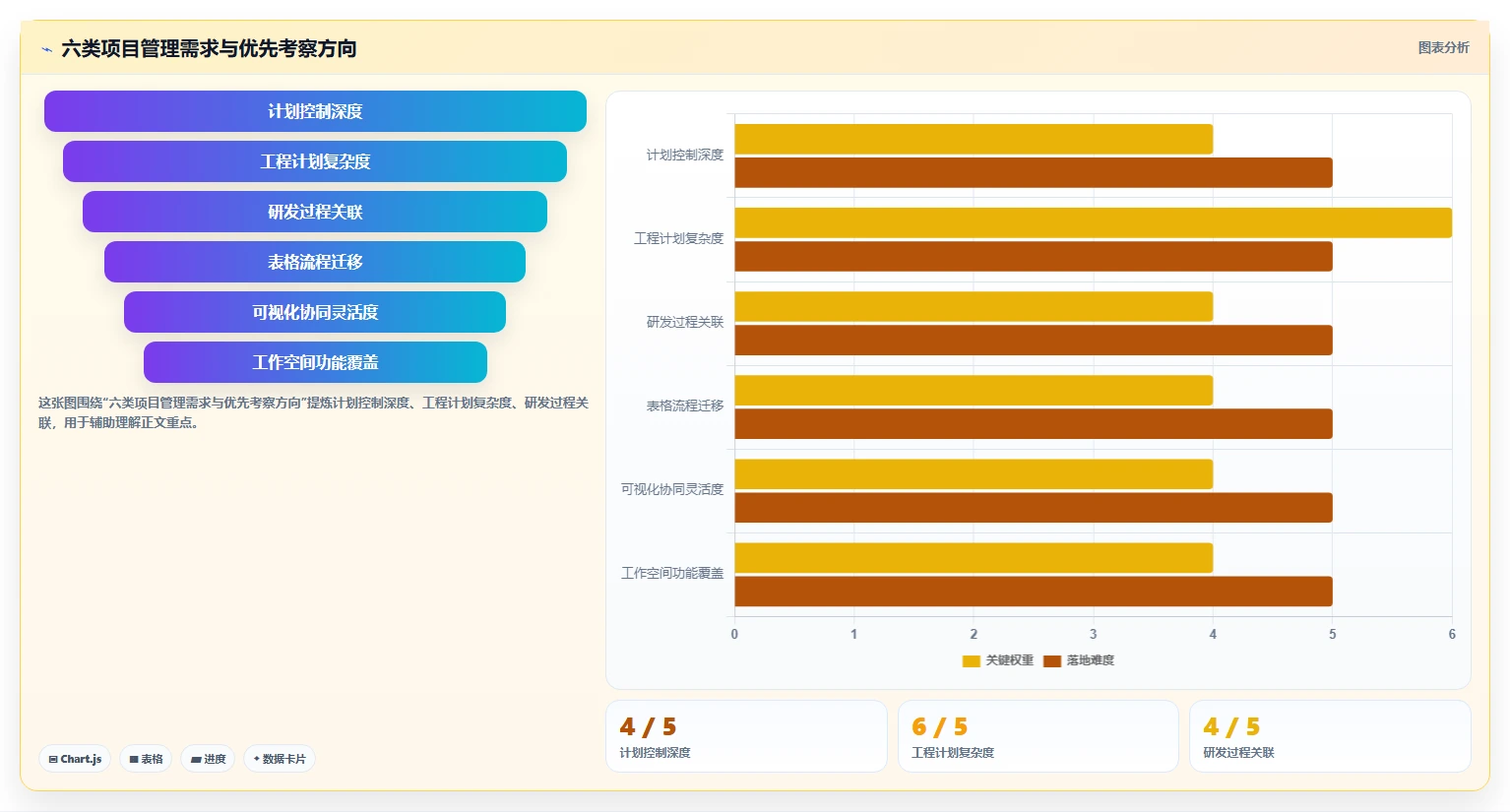Open the 4 / 5 计划控制深度 data card
This screenshot has height=812, width=1510.
coord(746,736)
